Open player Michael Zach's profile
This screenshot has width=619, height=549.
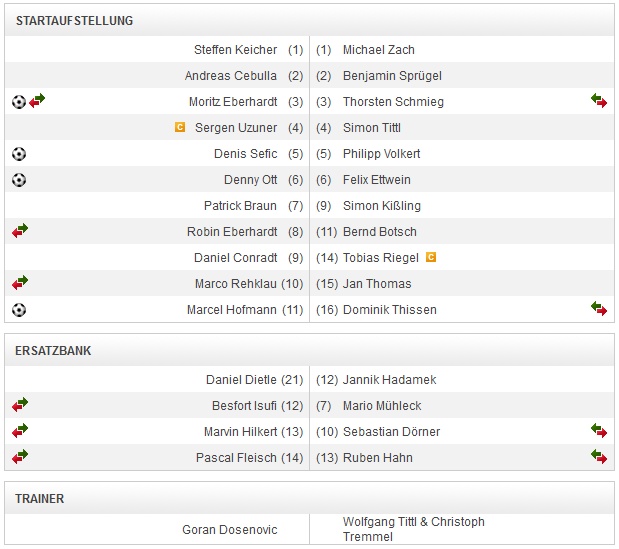coord(378,50)
